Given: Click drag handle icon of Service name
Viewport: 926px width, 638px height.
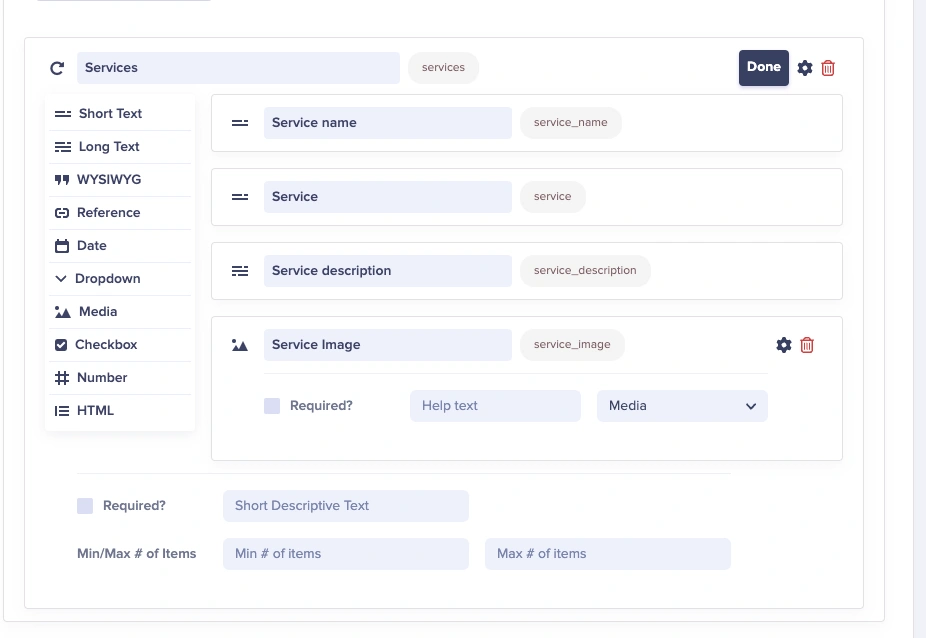Looking at the screenshot, I should click(x=240, y=123).
